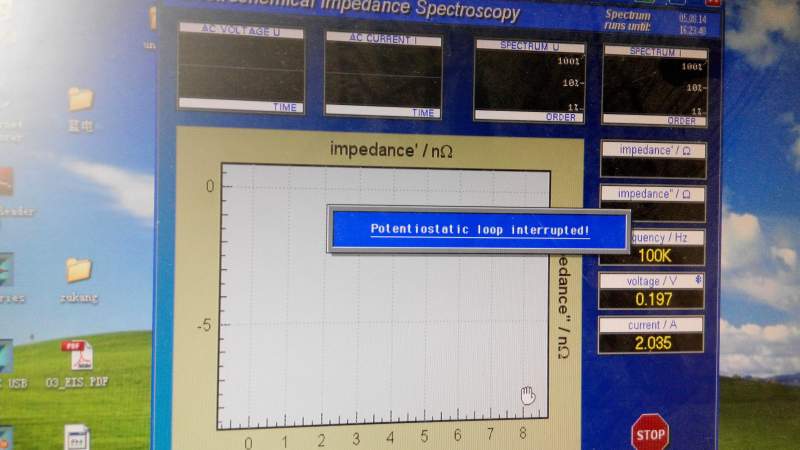Open the document icon below 03_EIS.PDF
This screenshot has width=800, height=450.
pos(77,438)
